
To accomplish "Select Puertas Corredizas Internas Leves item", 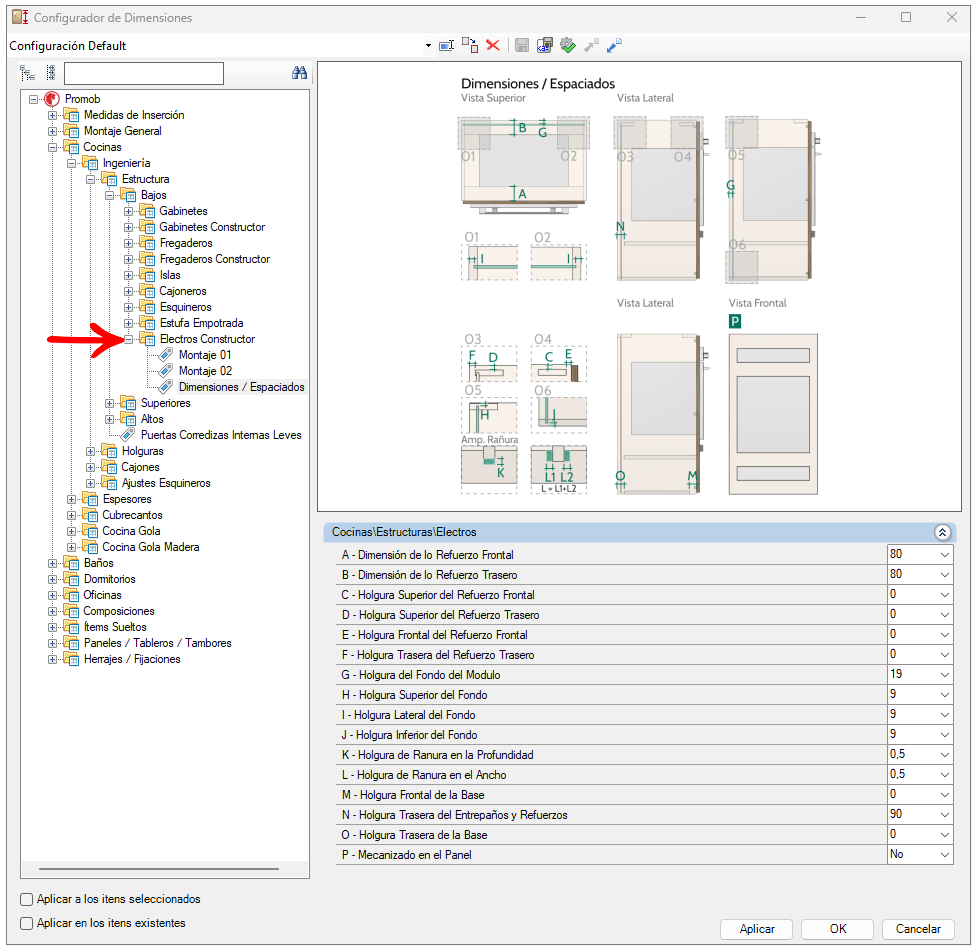I will click(221, 435).
